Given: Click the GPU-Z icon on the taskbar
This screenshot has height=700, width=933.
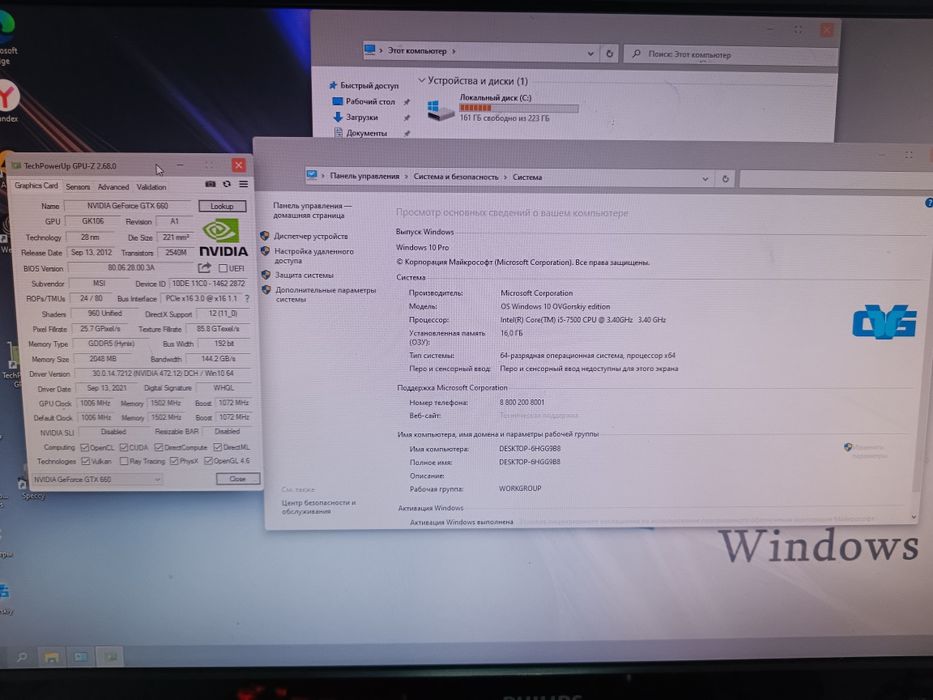Looking at the screenshot, I should 111,657.
